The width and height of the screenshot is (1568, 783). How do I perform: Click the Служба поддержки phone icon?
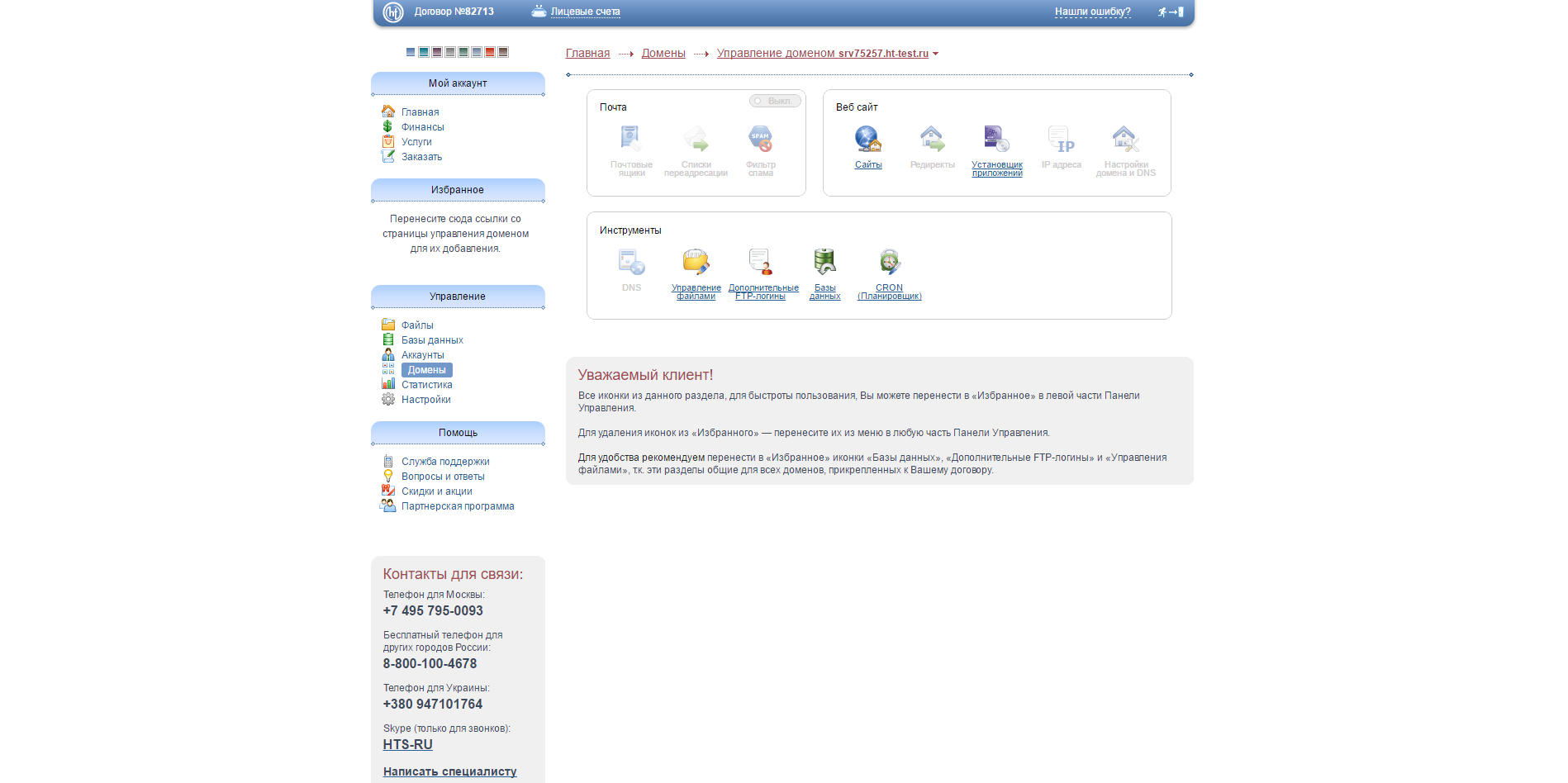(388, 461)
